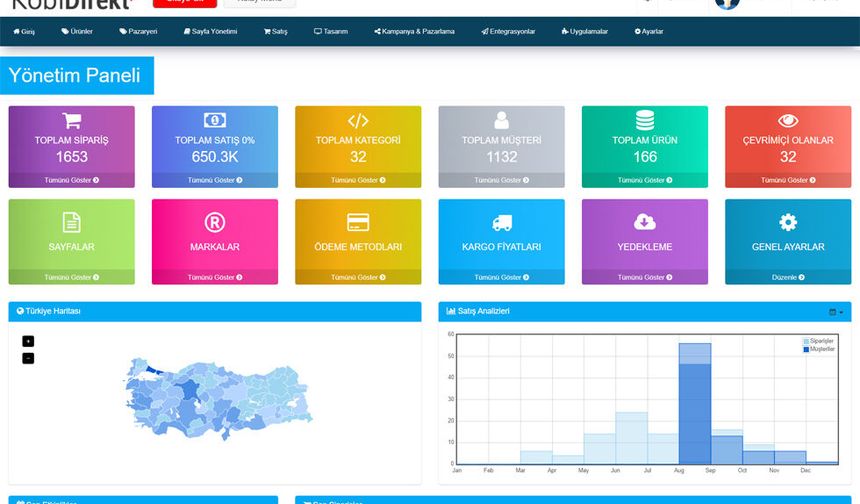Click Tümünü Göster on Toplam Sipariş card
This screenshot has height=504, width=860.
72,180
